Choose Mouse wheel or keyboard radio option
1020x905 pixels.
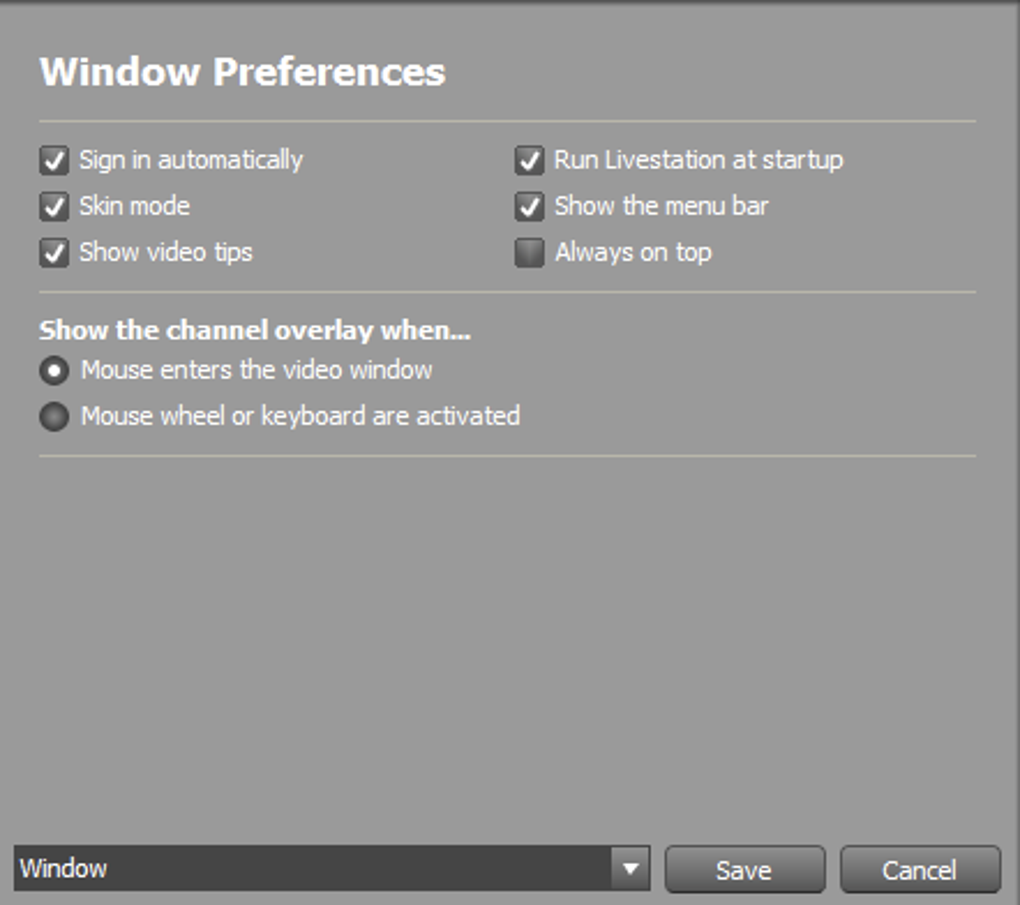pyautogui.click(x=54, y=417)
